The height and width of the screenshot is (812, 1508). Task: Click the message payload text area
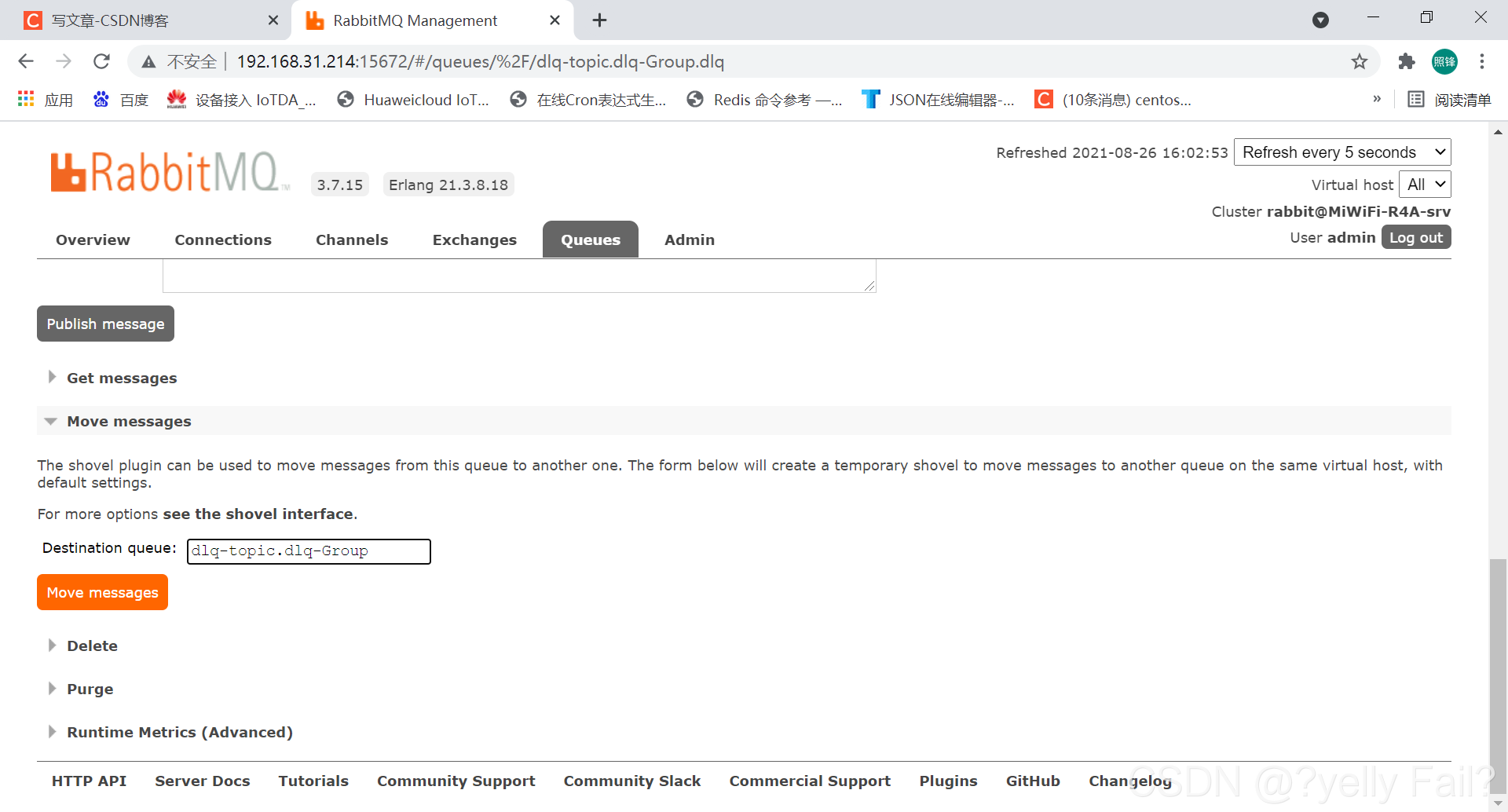pyautogui.click(x=519, y=276)
